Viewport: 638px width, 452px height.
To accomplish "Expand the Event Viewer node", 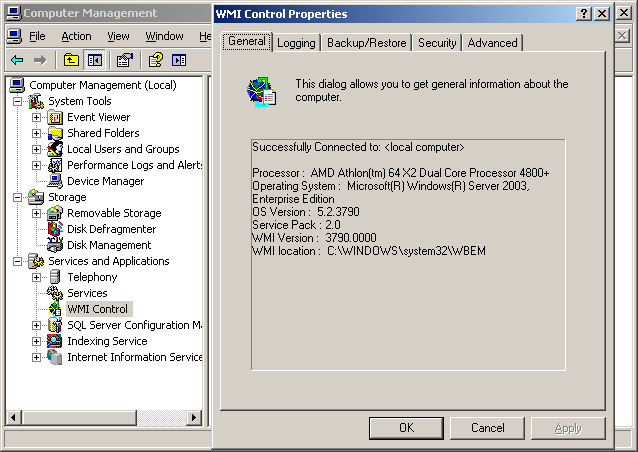I will (37, 117).
